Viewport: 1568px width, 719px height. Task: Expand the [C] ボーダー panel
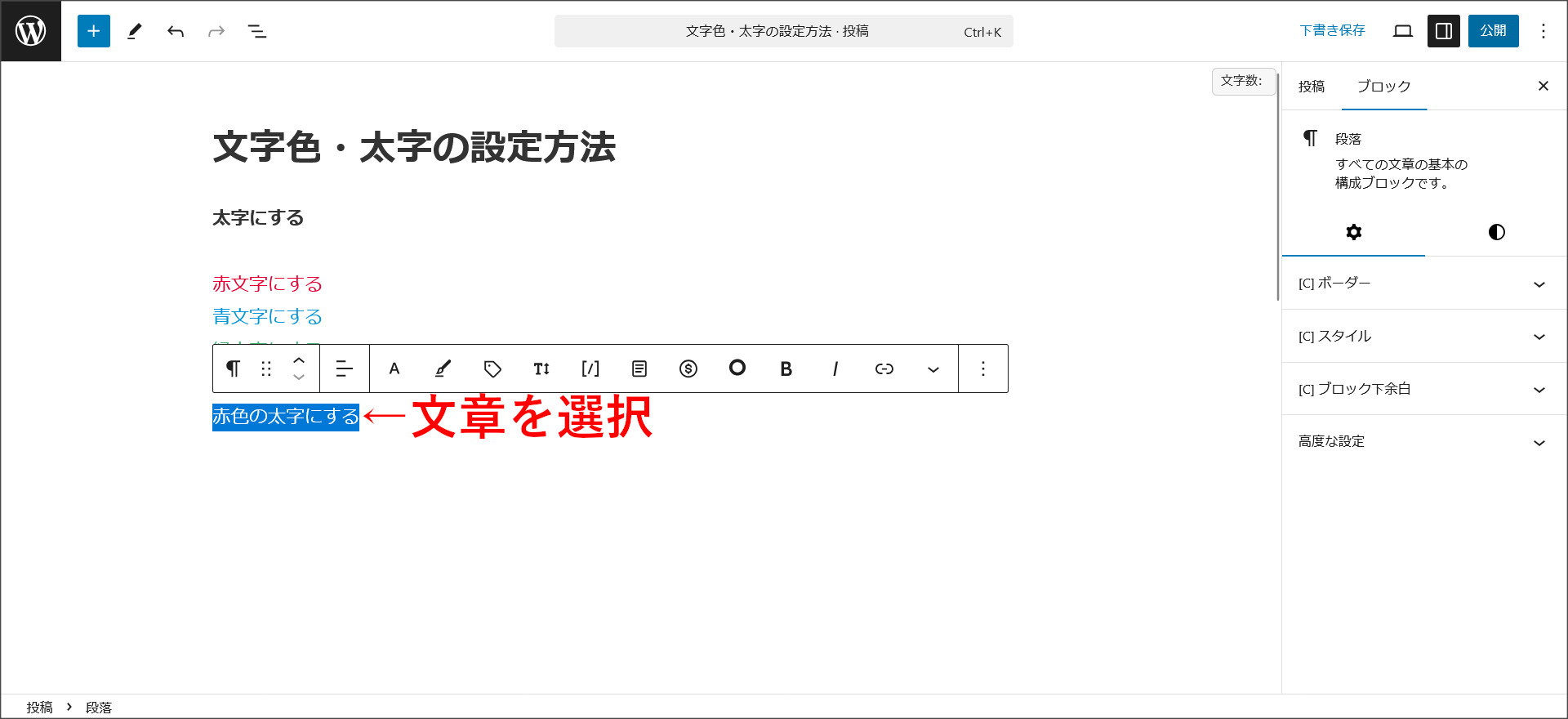pyautogui.click(x=1424, y=284)
